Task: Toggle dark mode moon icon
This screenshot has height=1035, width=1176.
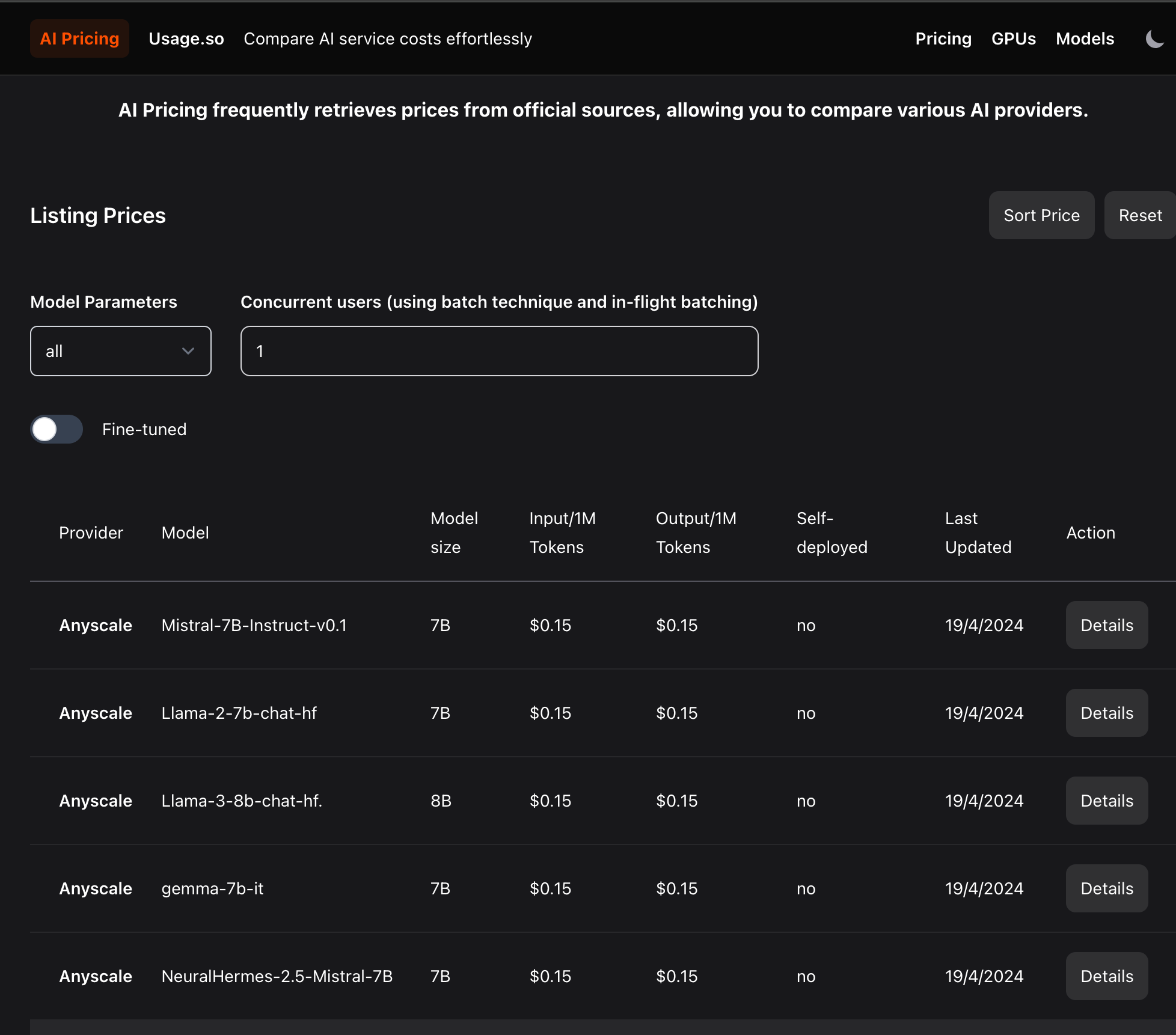Action: point(1154,39)
